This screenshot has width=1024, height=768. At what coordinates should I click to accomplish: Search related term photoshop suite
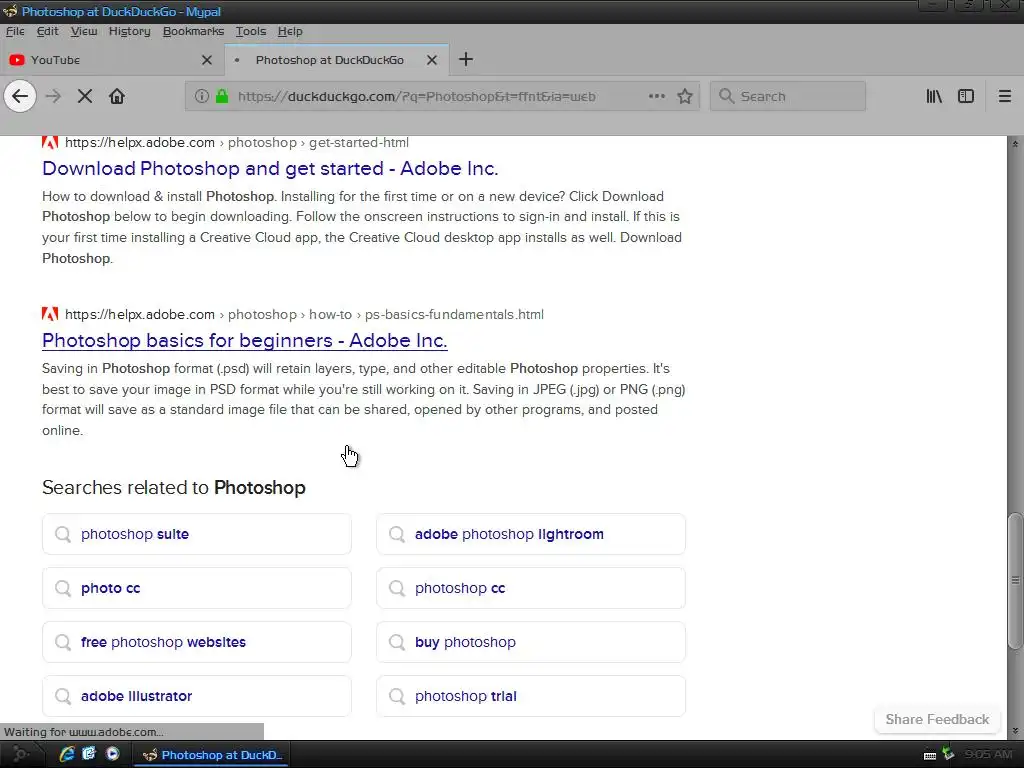tap(197, 534)
